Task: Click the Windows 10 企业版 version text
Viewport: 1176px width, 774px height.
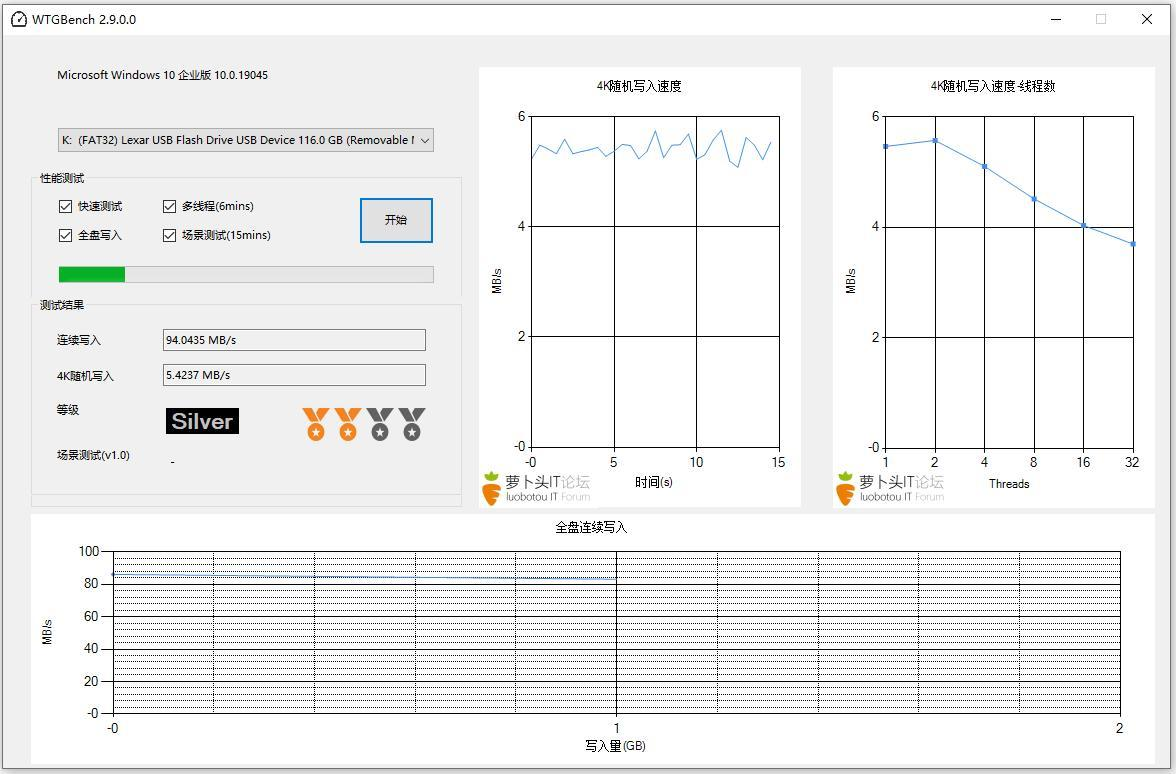Action: point(163,75)
